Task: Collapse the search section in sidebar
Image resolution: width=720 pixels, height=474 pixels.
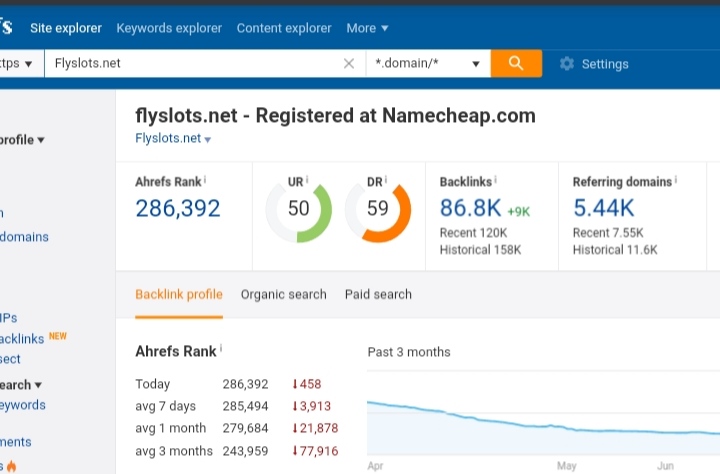Action: point(20,385)
